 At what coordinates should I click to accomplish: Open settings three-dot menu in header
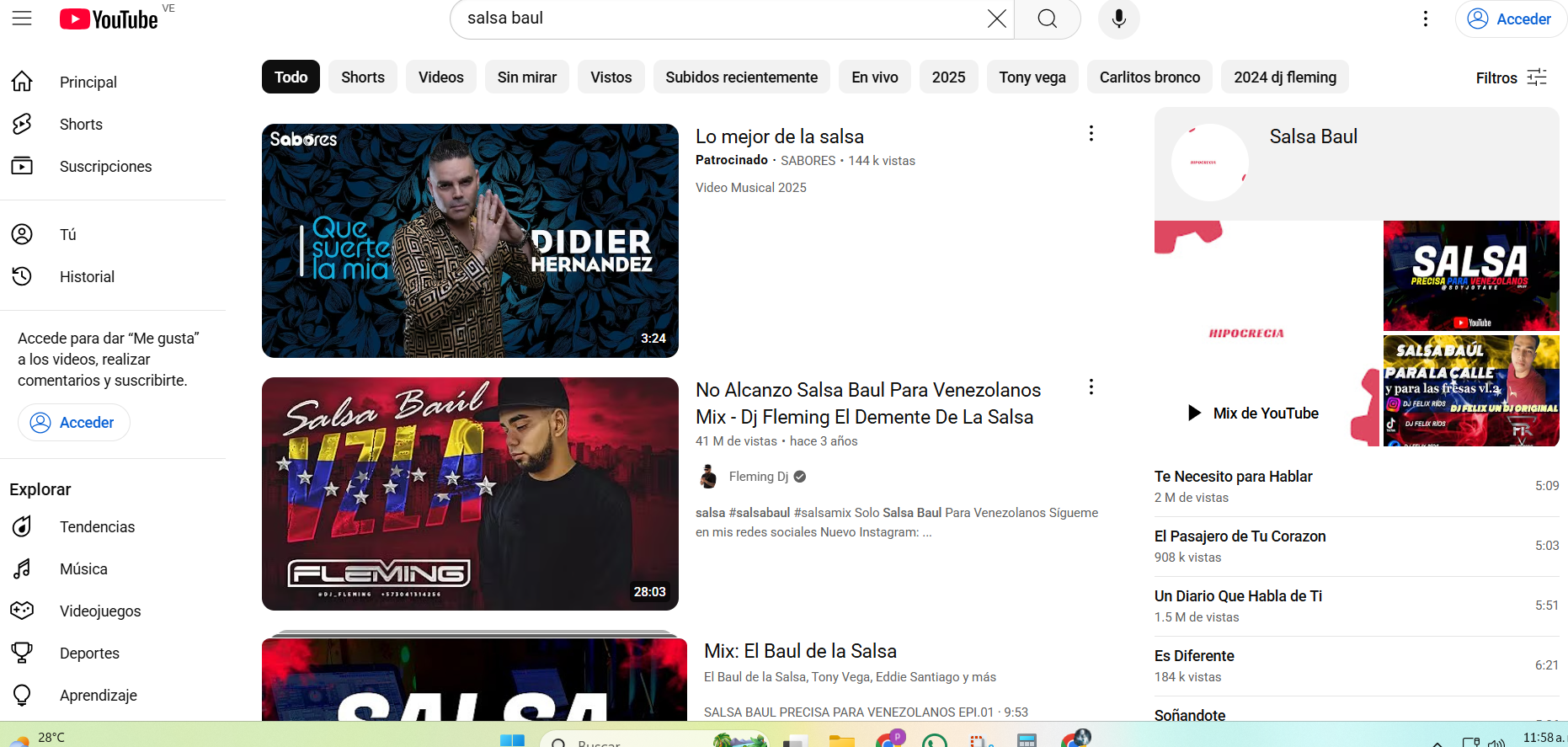[1425, 19]
